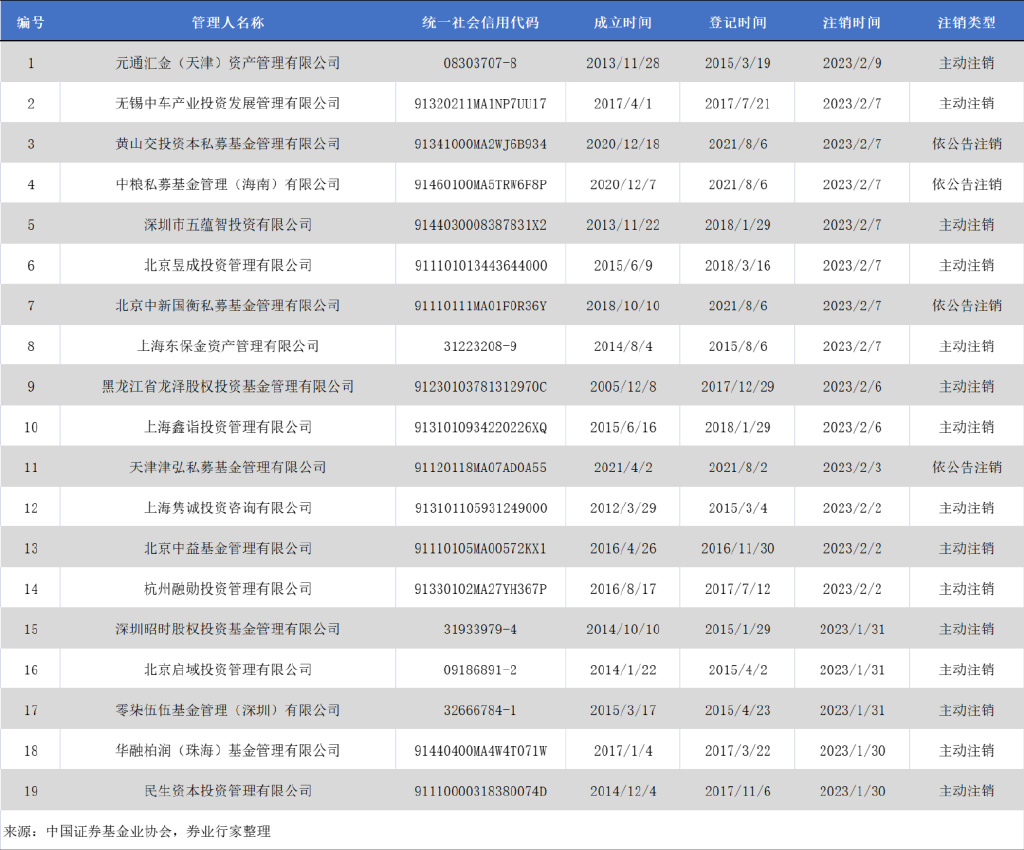Click credit code 32666784-1

tap(480, 710)
